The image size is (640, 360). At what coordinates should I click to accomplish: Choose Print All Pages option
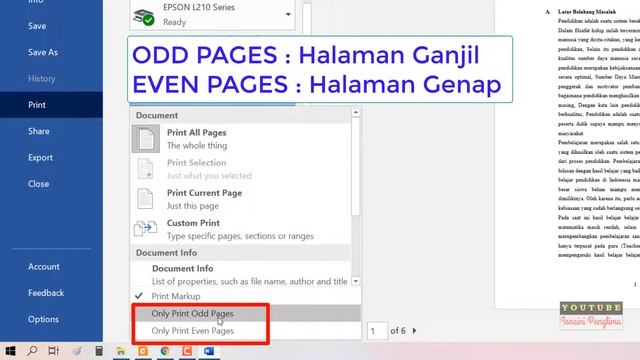pos(241,139)
